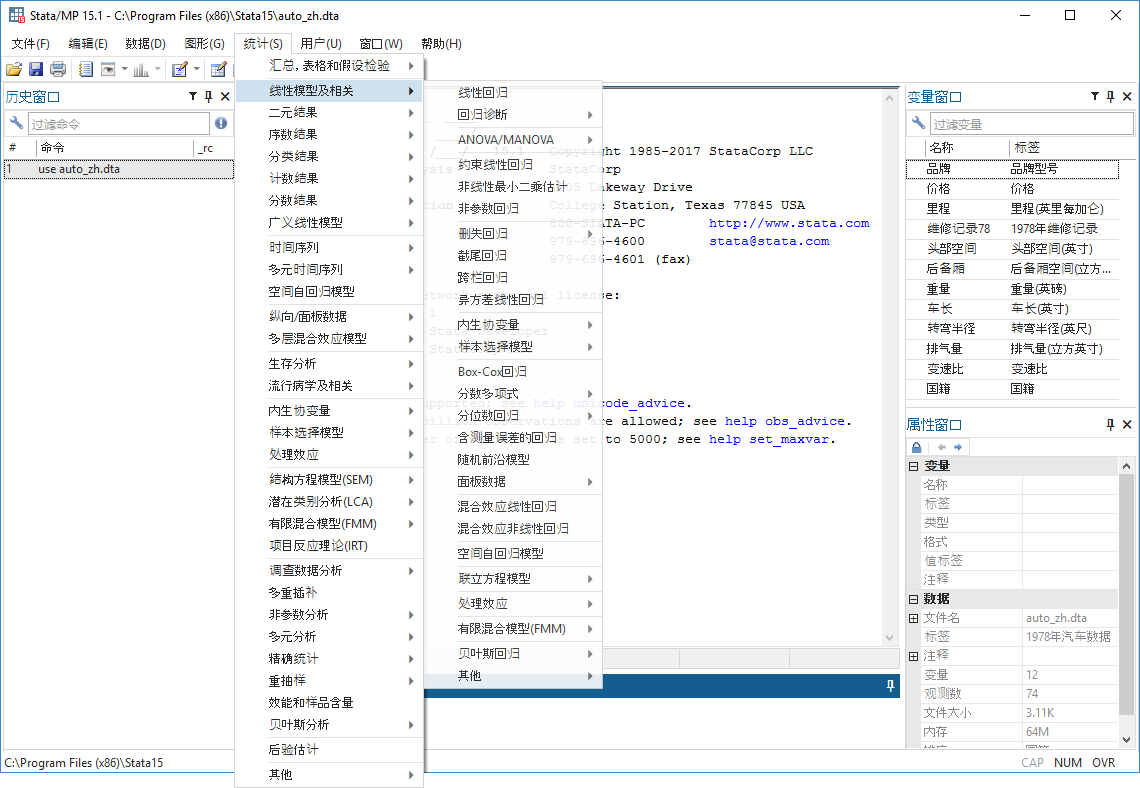Click the wrench icon beside 过滤命令
Screen dimensions: 1140x788
pos(15,124)
